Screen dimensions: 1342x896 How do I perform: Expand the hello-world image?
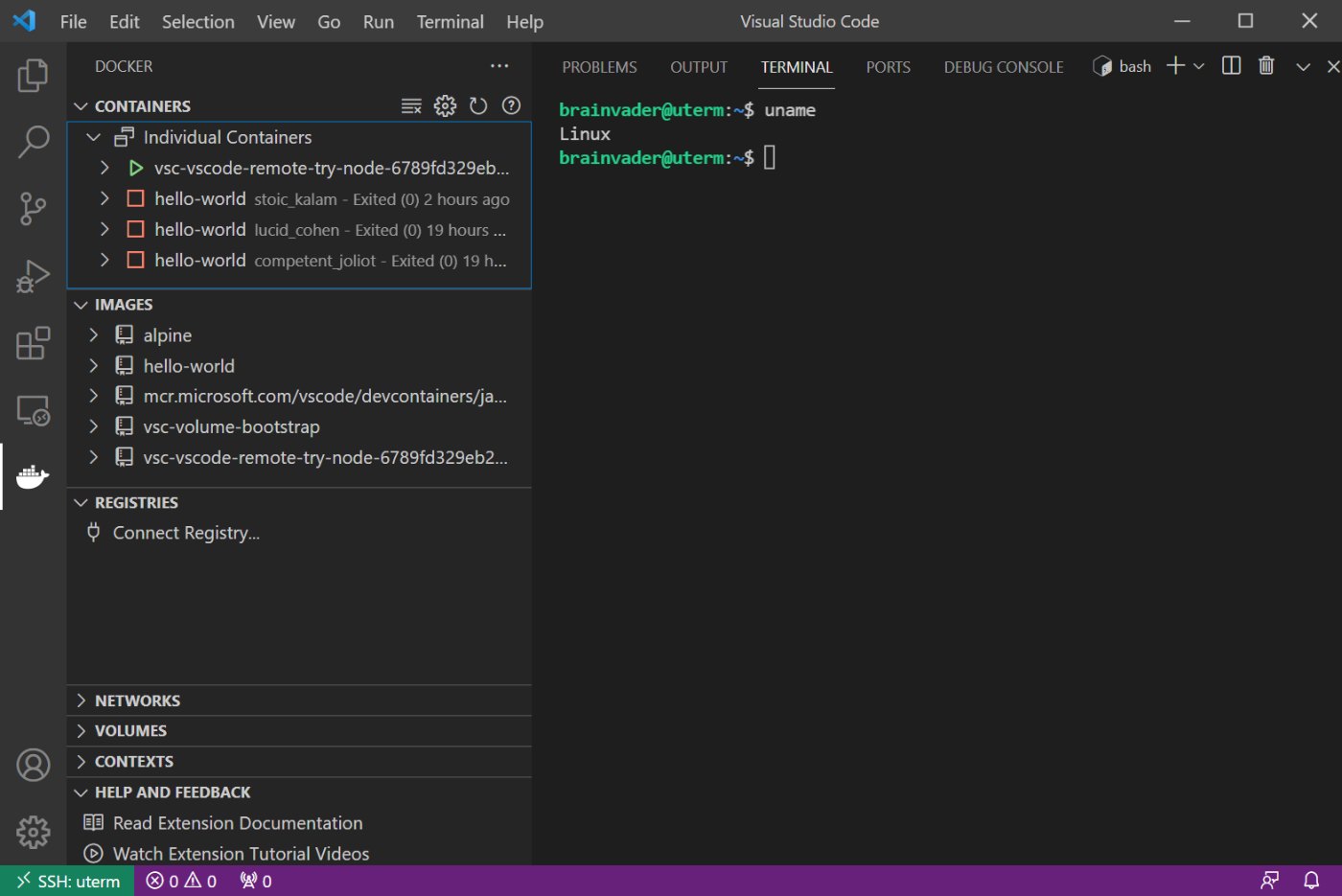click(x=93, y=365)
